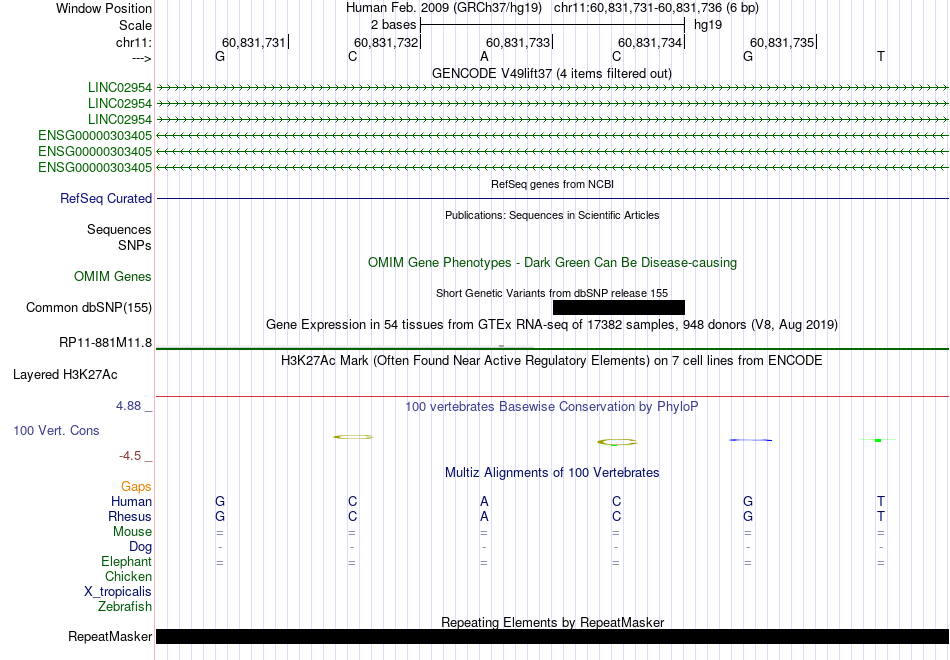Click the Common dbSNP(155) label
This screenshot has height=660, width=950.
click(x=88, y=307)
